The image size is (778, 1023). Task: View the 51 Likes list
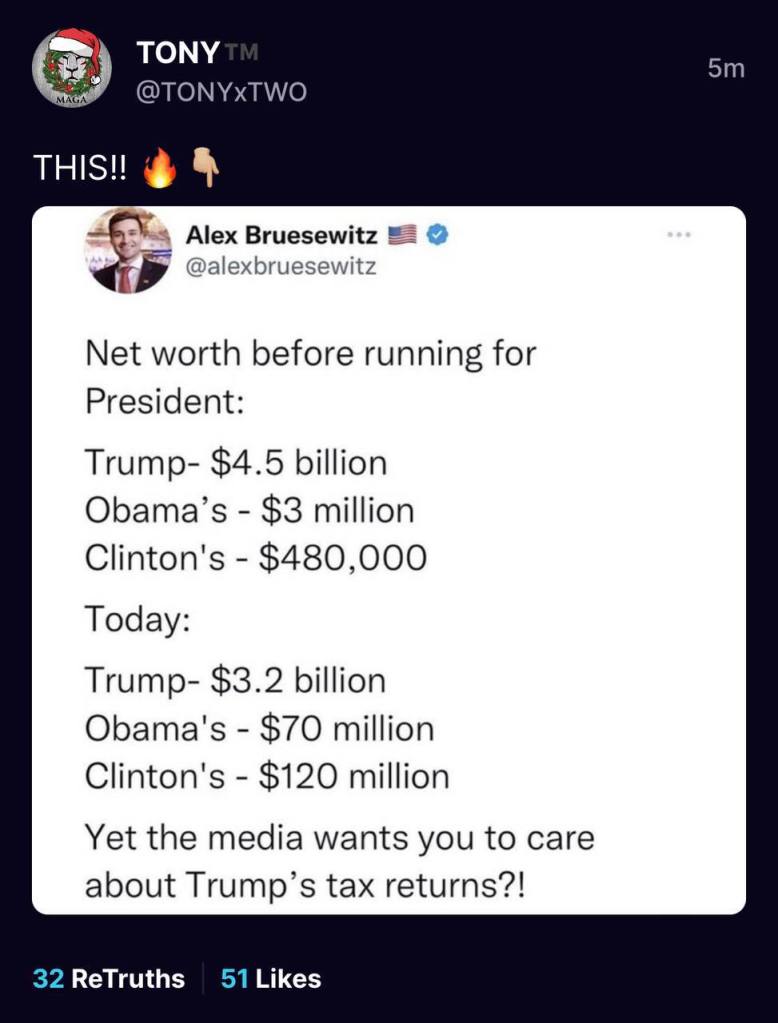[271, 978]
